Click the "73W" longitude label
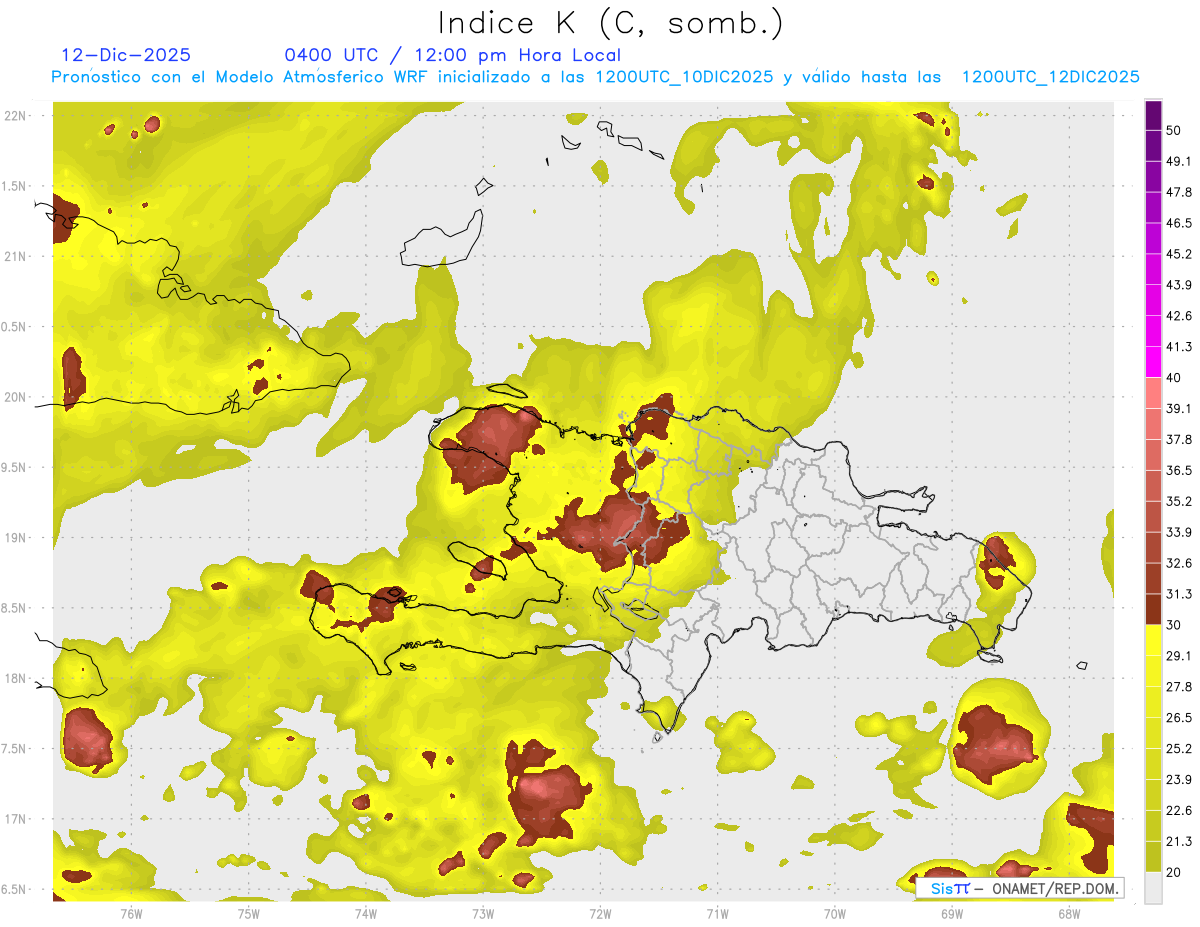 [x=483, y=913]
